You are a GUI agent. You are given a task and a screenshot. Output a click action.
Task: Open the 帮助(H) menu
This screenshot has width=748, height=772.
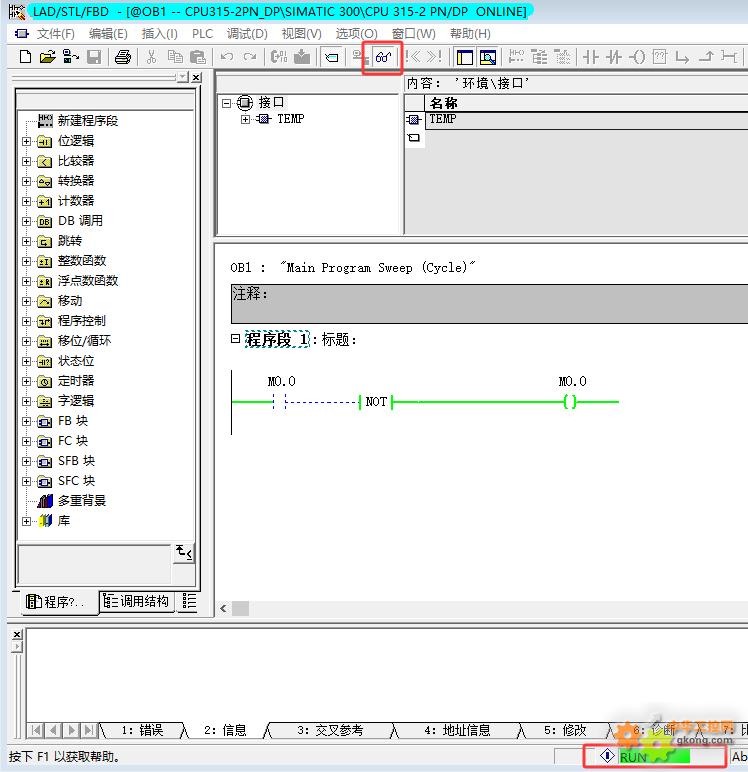470,34
